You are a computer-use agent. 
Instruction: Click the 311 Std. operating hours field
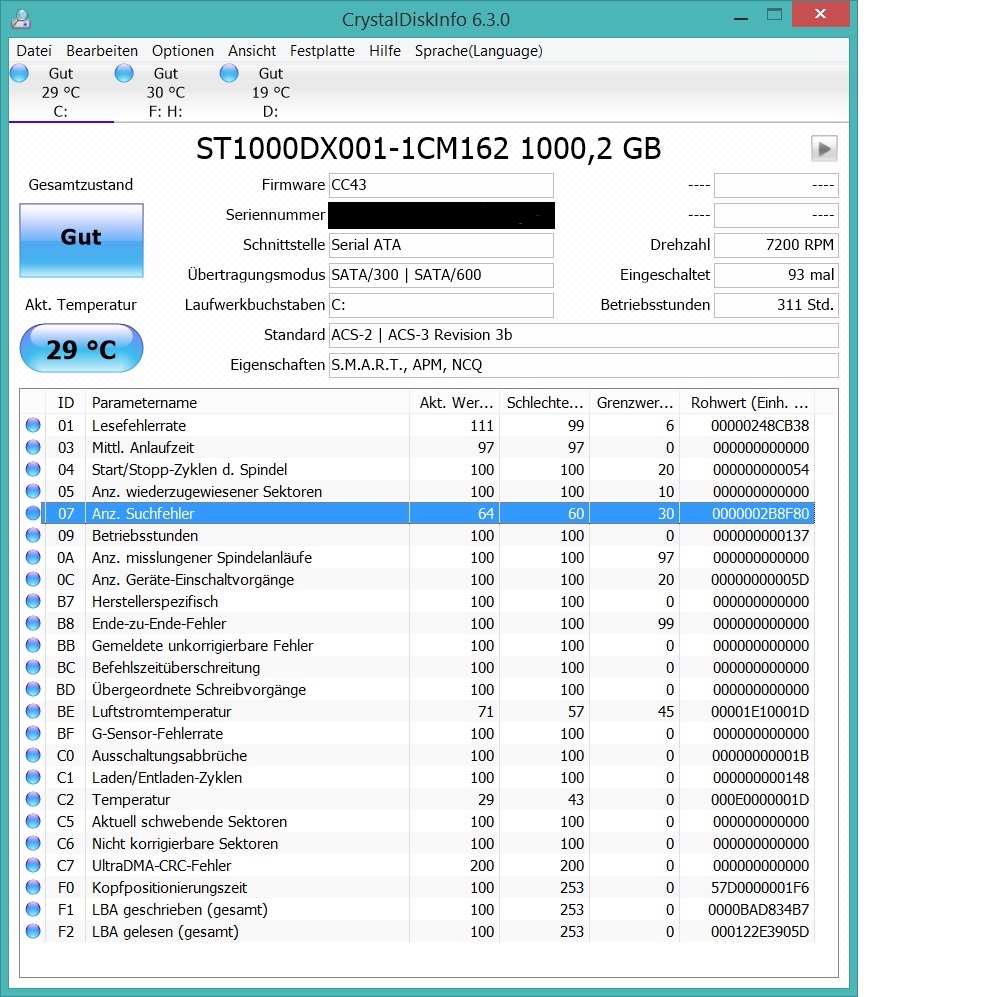(x=776, y=305)
